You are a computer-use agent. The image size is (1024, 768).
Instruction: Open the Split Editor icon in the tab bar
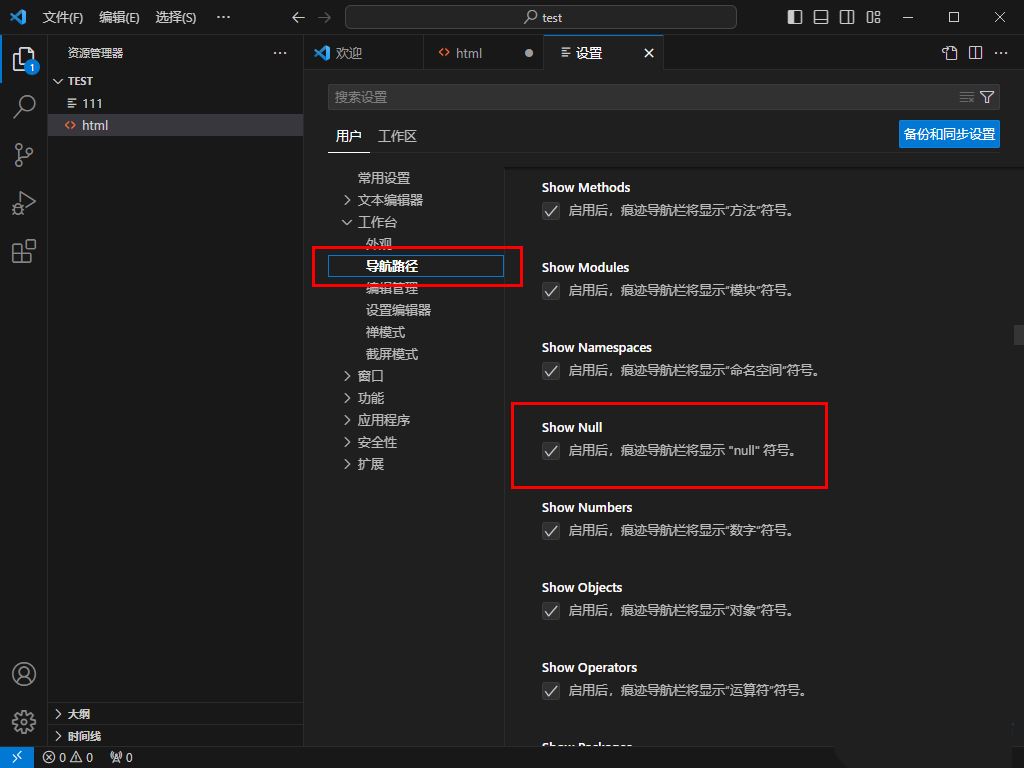click(976, 52)
